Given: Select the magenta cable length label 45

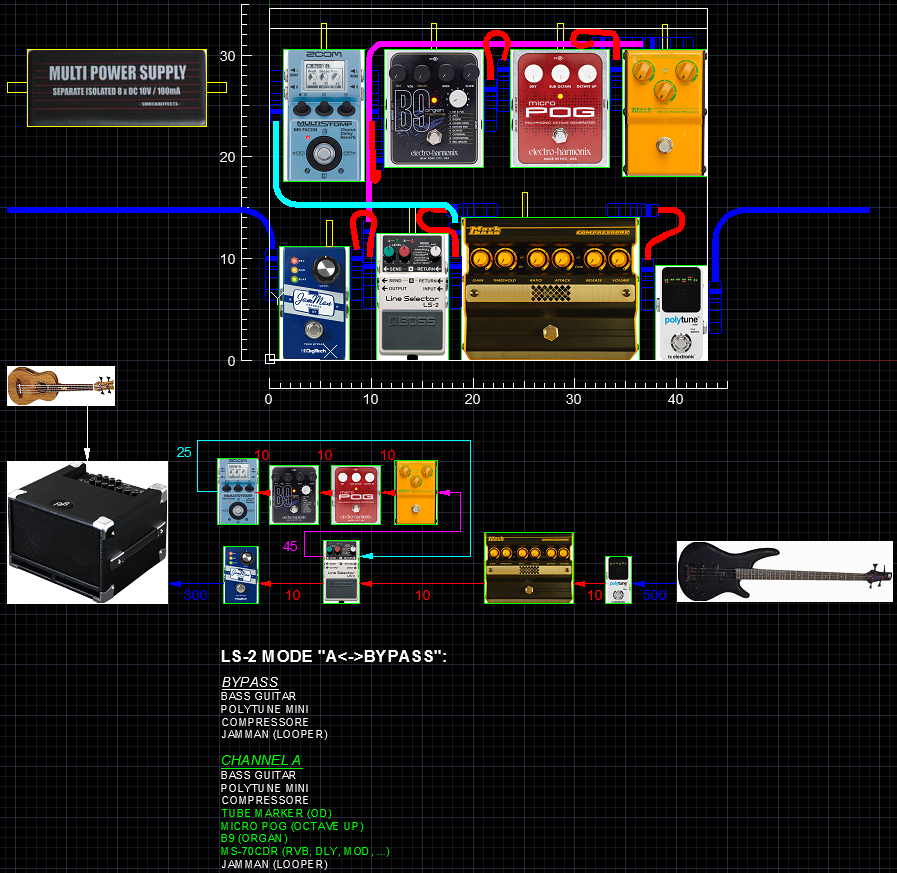Looking at the screenshot, I should coord(290,546).
